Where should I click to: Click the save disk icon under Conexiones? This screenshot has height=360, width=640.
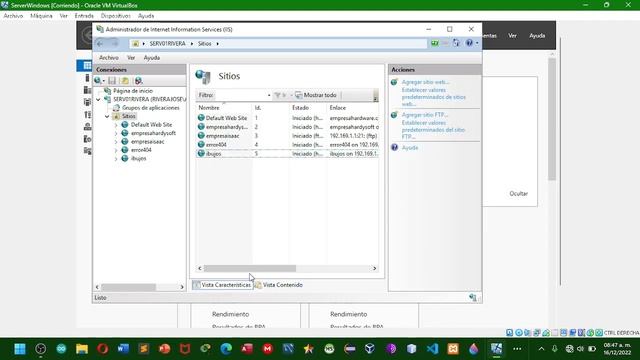tap(112, 81)
